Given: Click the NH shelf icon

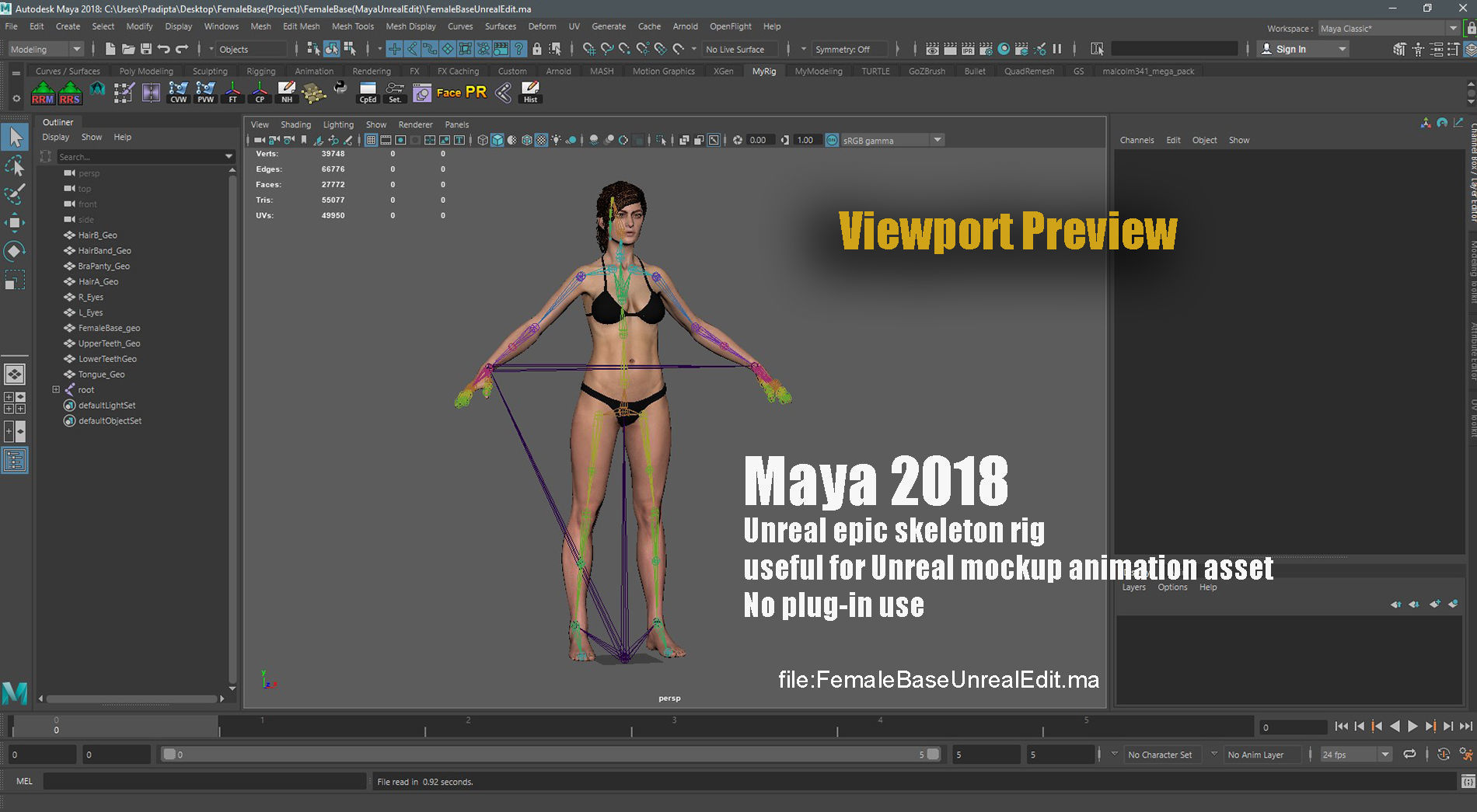Looking at the screenshot, I should pos(287,93).
